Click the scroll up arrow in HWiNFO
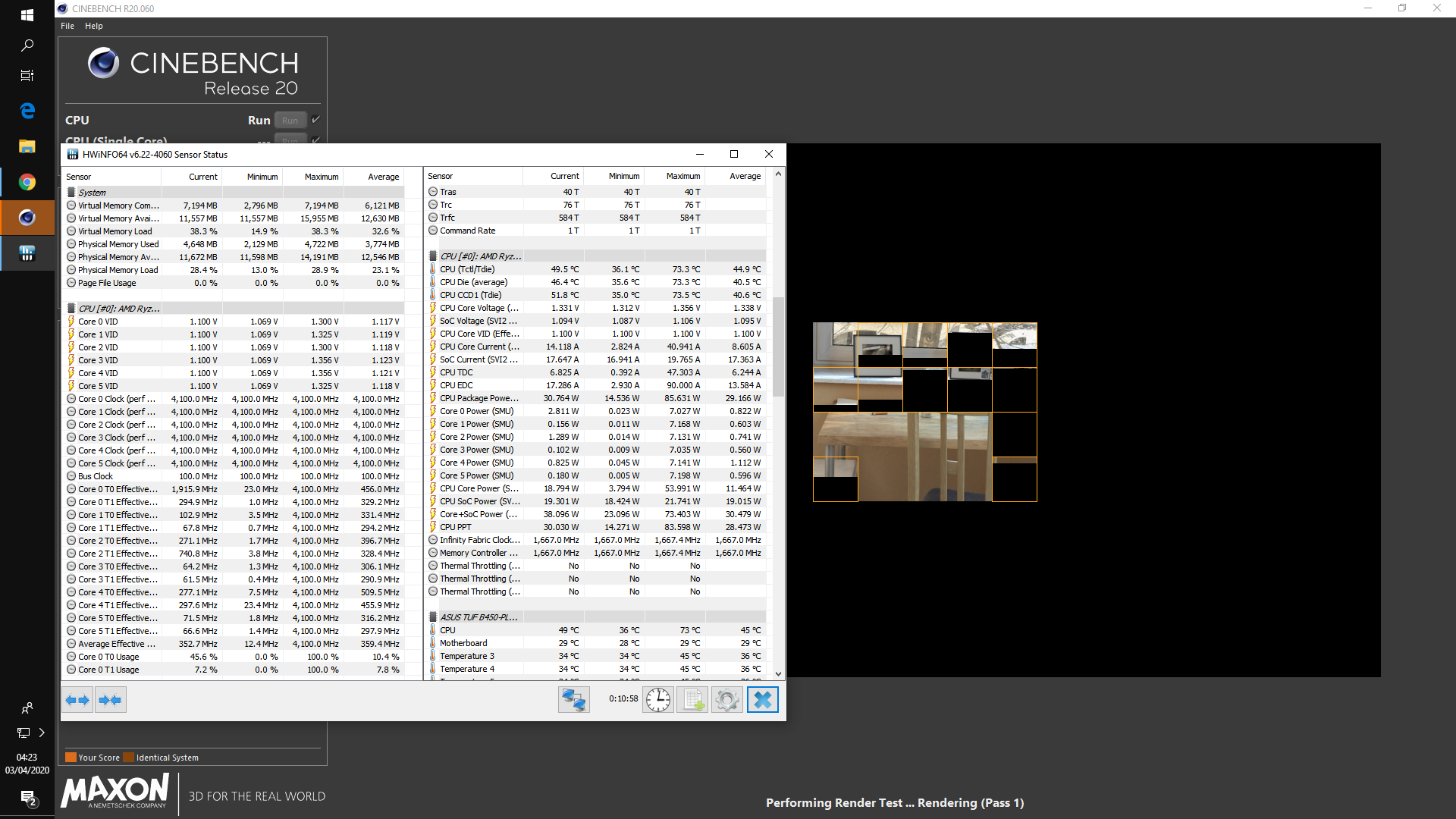 [778, 174]
